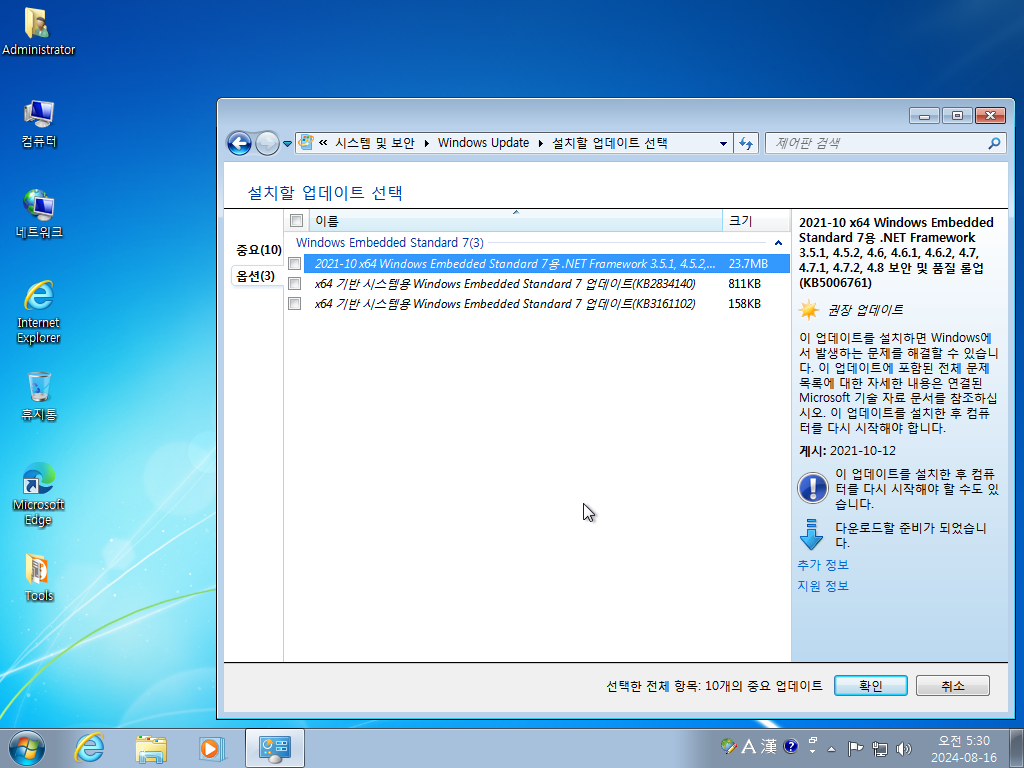Switch to the 중요(10) tab
1024x768 pixels.
(x=259, y=249)
